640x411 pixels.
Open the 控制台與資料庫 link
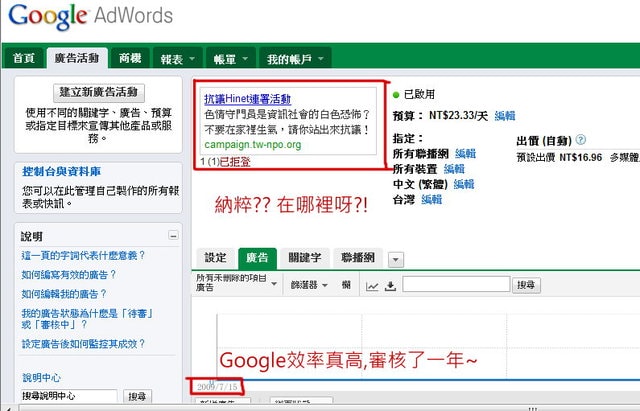(x=62, y=171)
